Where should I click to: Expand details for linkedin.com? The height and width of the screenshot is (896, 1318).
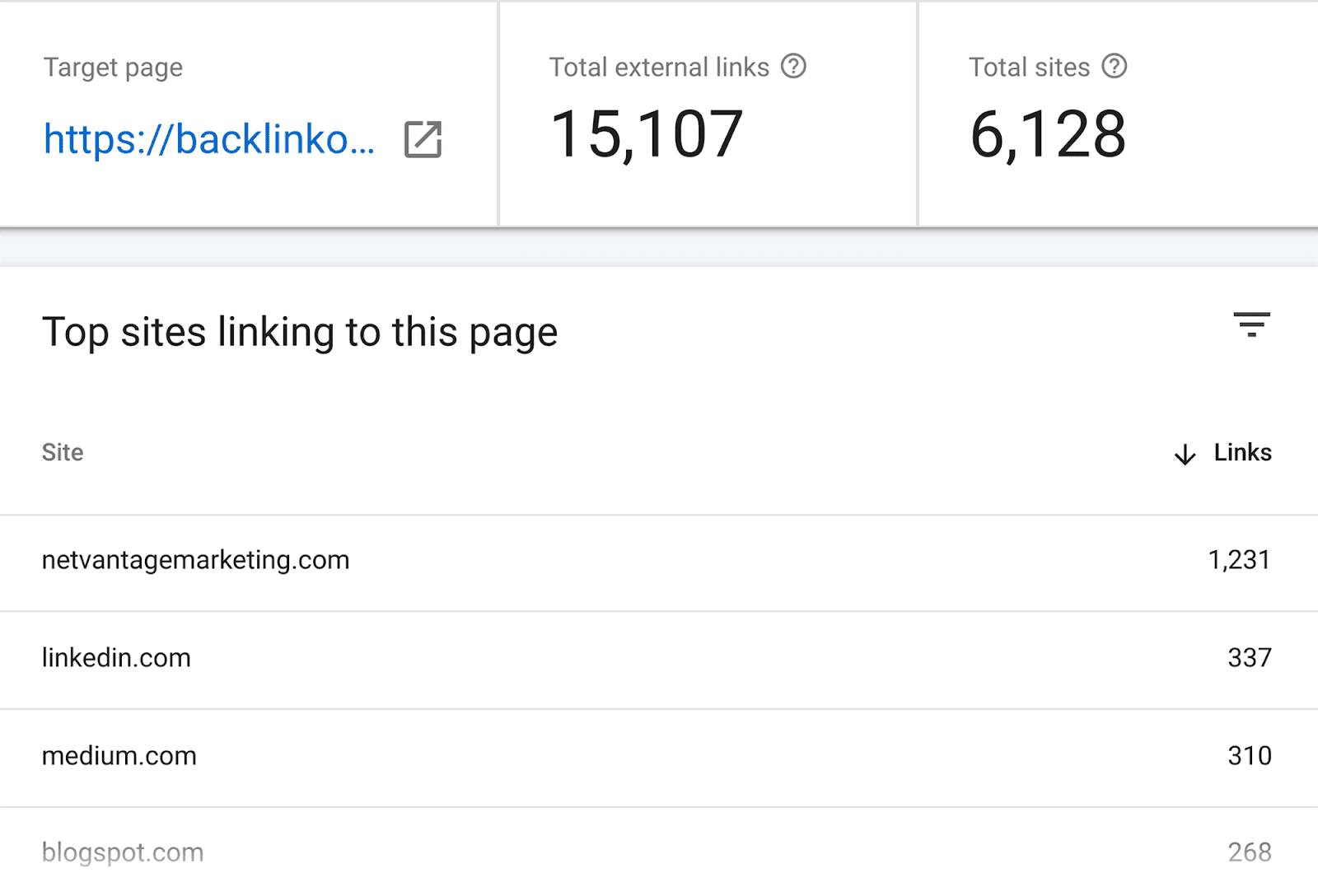[117, 658]
